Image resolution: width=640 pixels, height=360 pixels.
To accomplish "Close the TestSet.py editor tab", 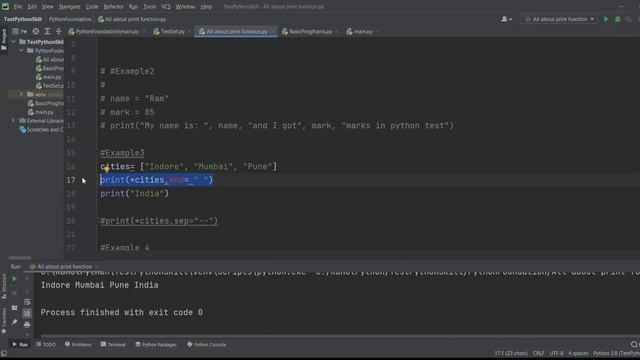I will click(x=189, y=31).
